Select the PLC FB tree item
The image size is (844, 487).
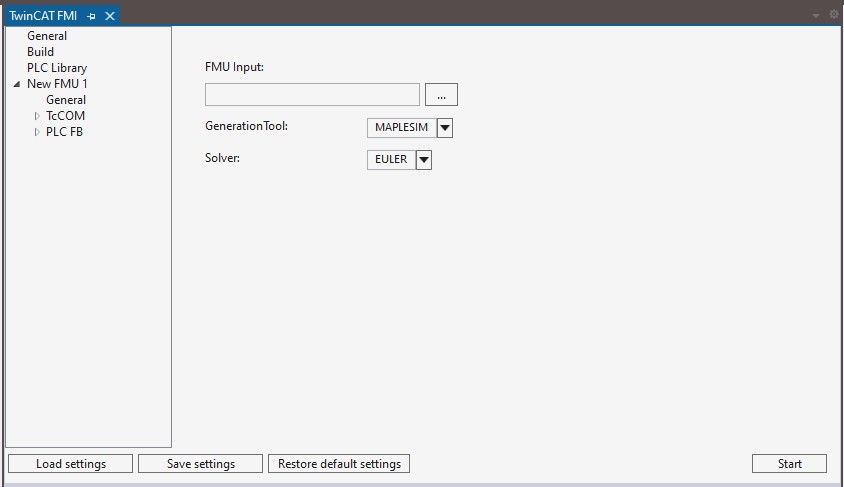tap(64, 132)
